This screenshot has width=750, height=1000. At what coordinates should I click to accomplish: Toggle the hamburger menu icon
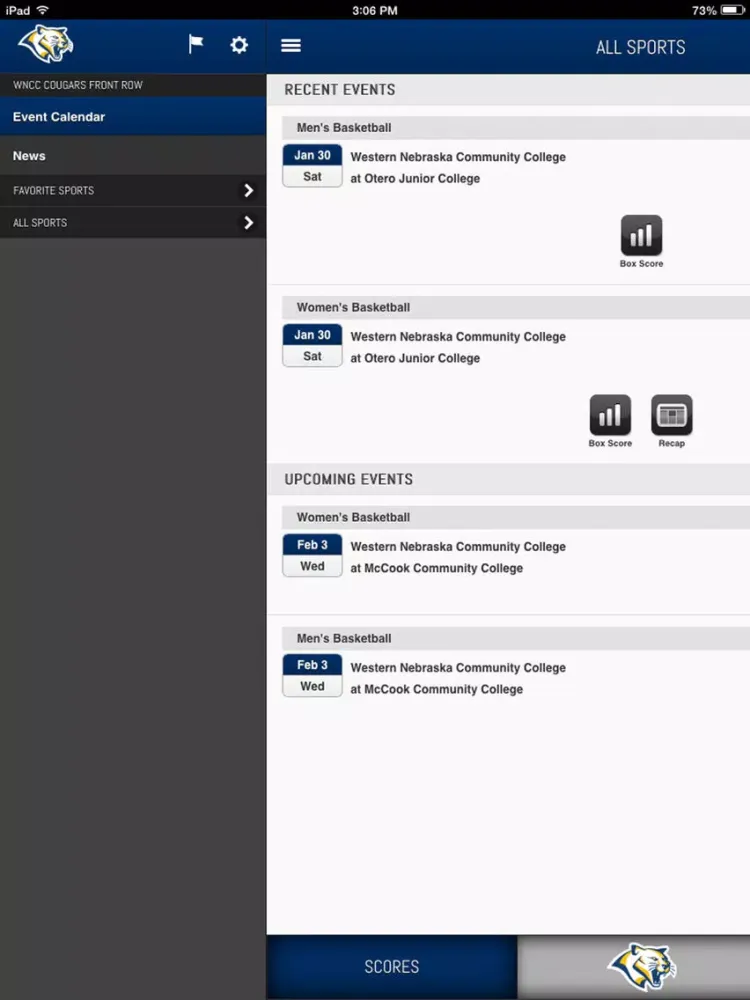coord(291,45)
